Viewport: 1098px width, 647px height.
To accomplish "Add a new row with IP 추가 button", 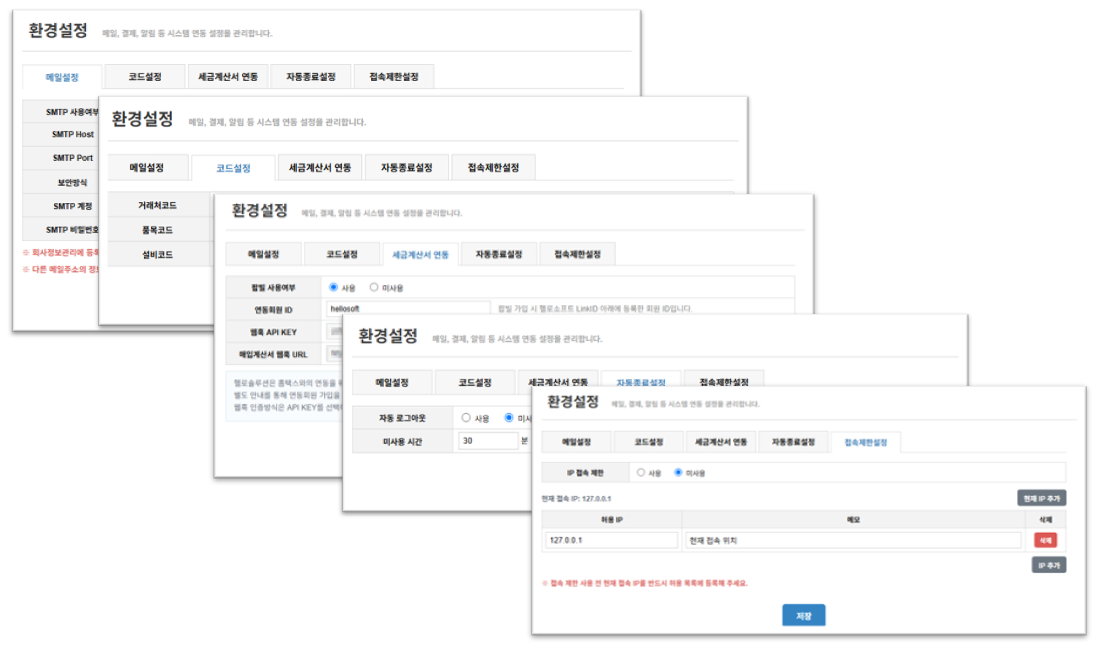I will point(1049,565).
